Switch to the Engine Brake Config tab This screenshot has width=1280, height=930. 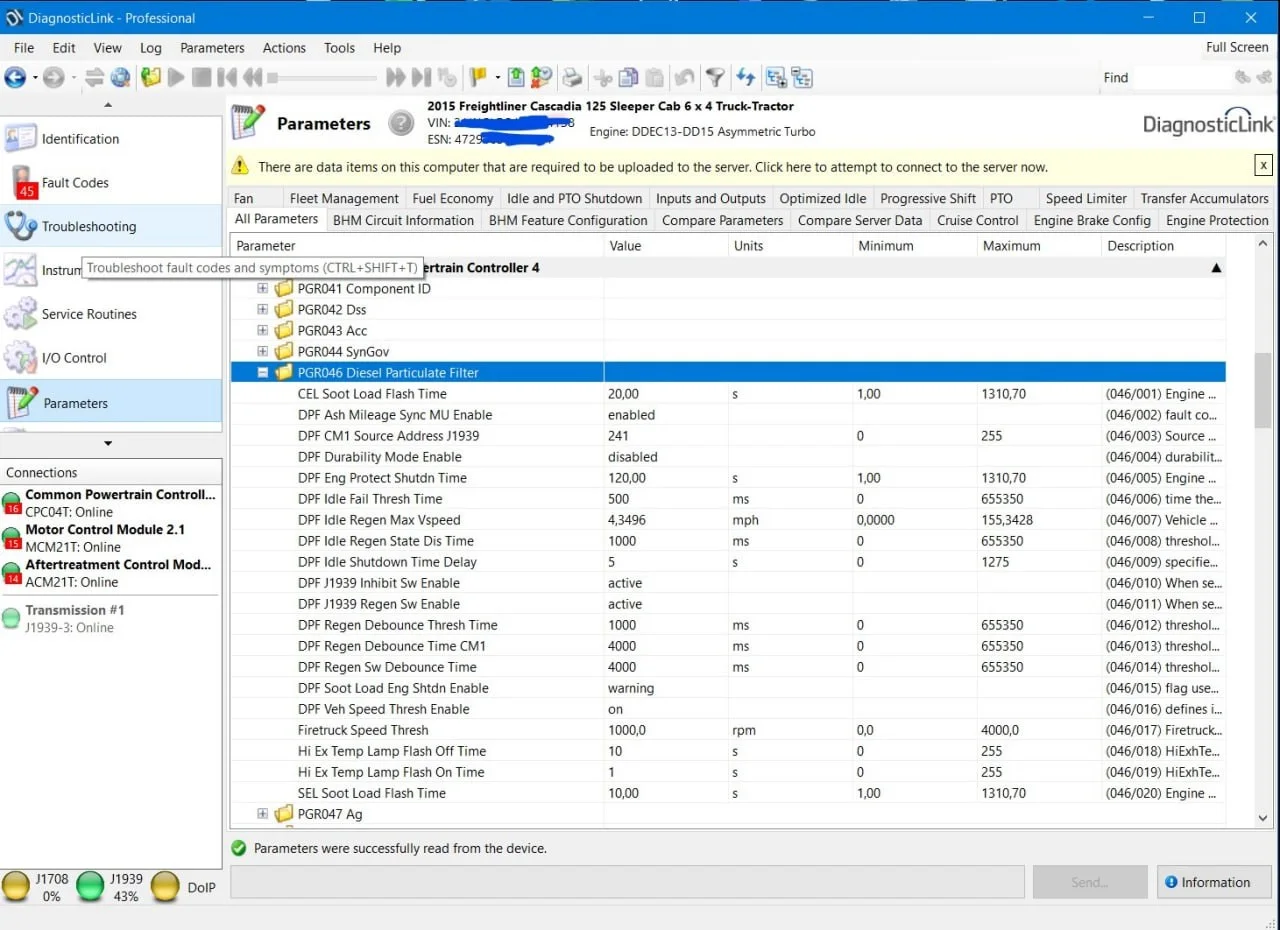[x=1091, y=220]
